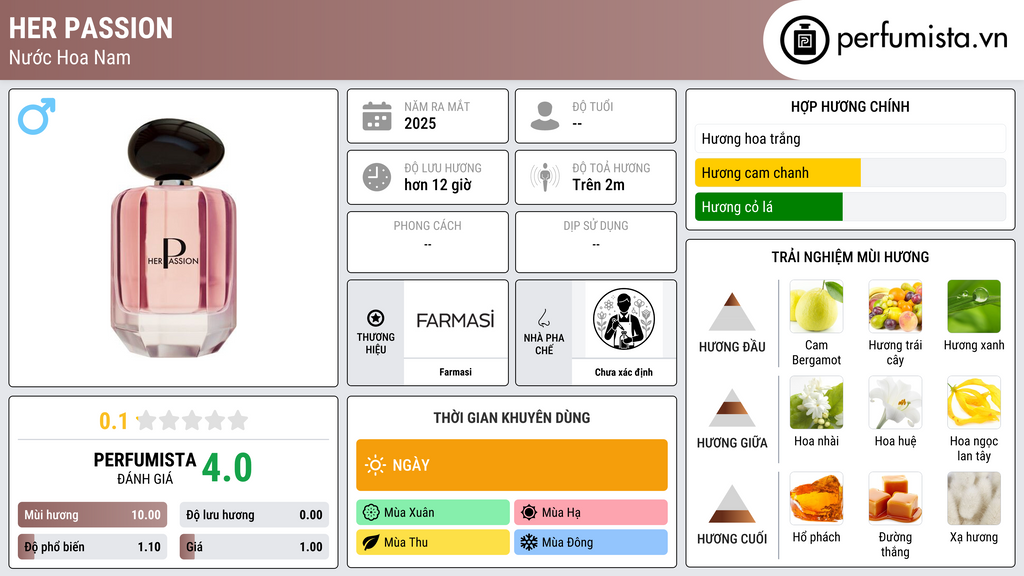Viewport: 1024px width, 576px height.
Task: Click the Mùi hương 10.00 score bar
Action: click(x=92, y=515)
